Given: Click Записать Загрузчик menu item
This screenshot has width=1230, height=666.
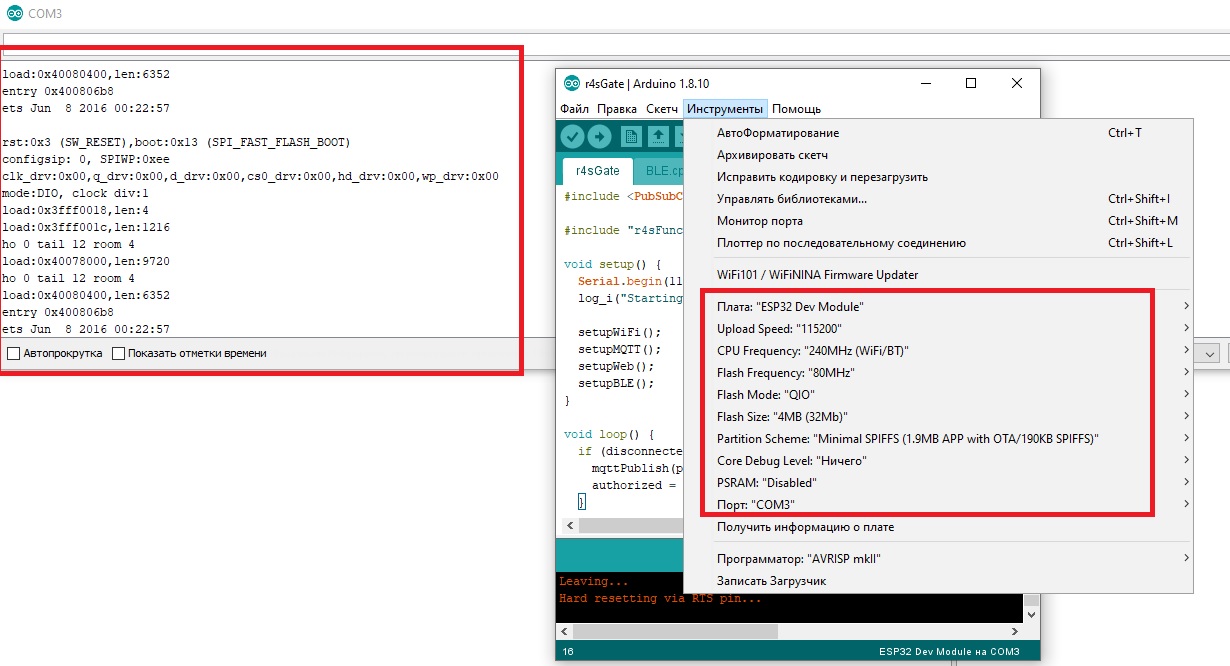Looking at the screenshot, I should tap(771, 581).
